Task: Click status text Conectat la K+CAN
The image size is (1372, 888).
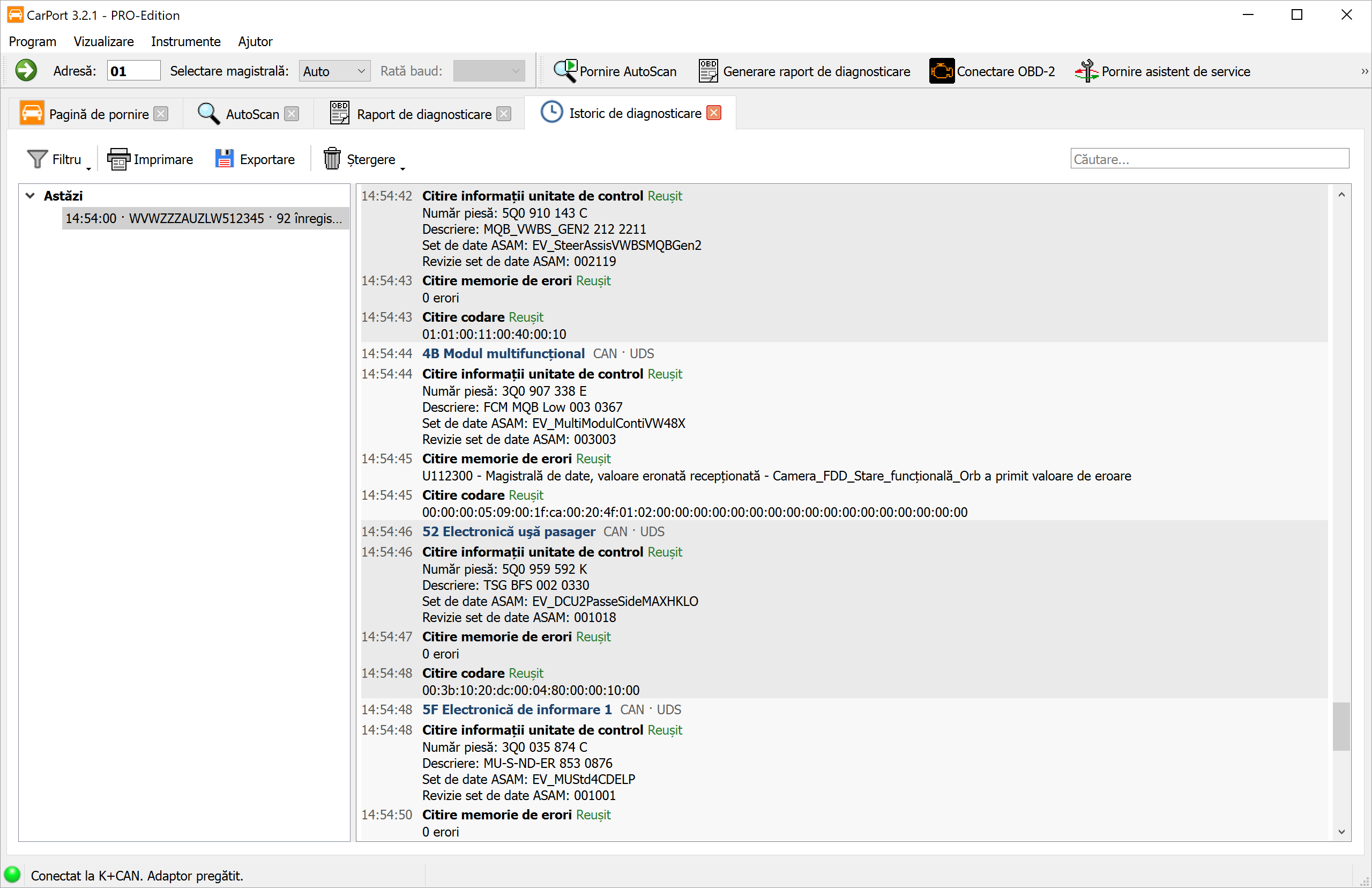Action: tap(86, 875)
